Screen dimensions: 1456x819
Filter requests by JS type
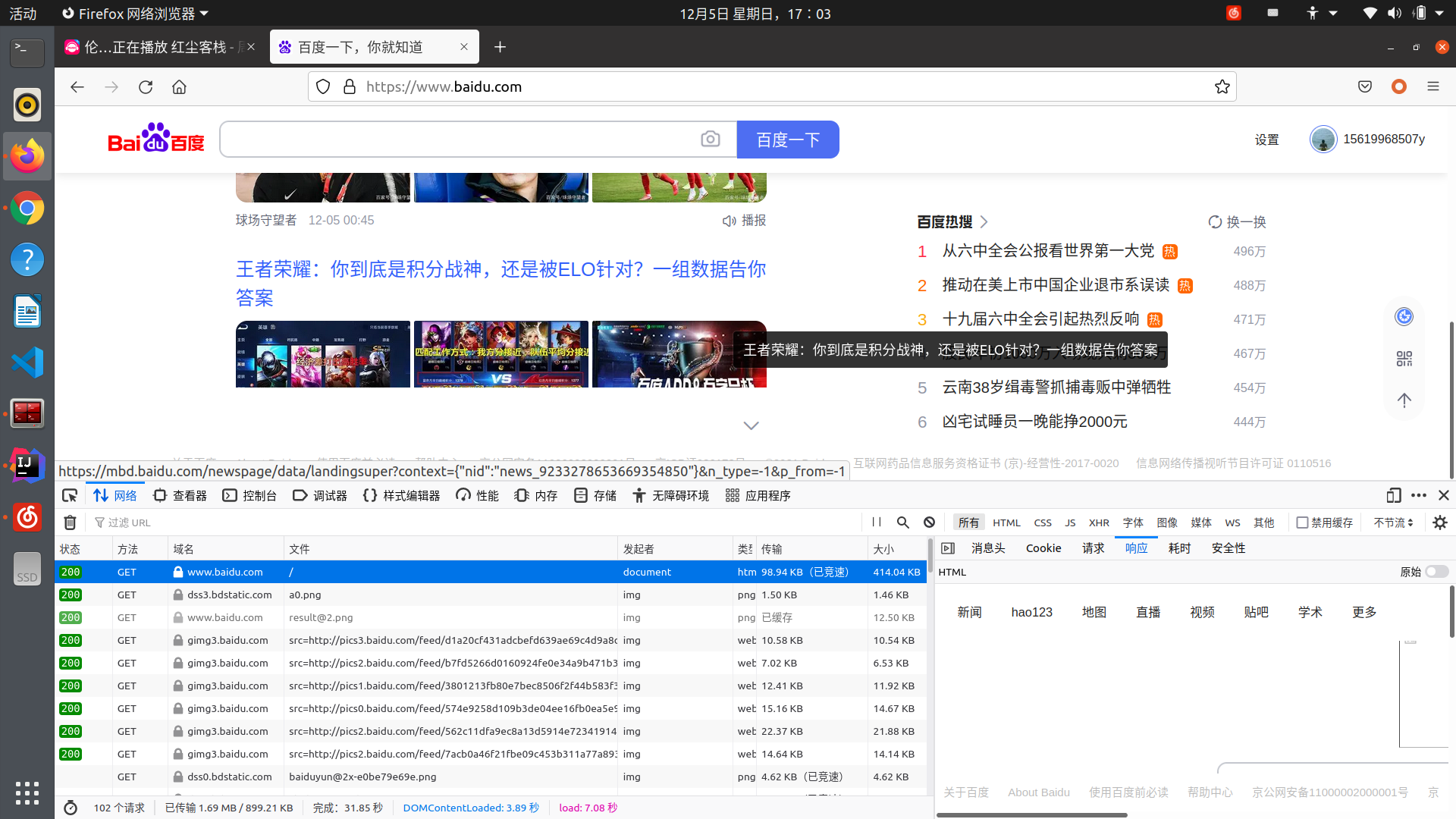point(1070,522)
